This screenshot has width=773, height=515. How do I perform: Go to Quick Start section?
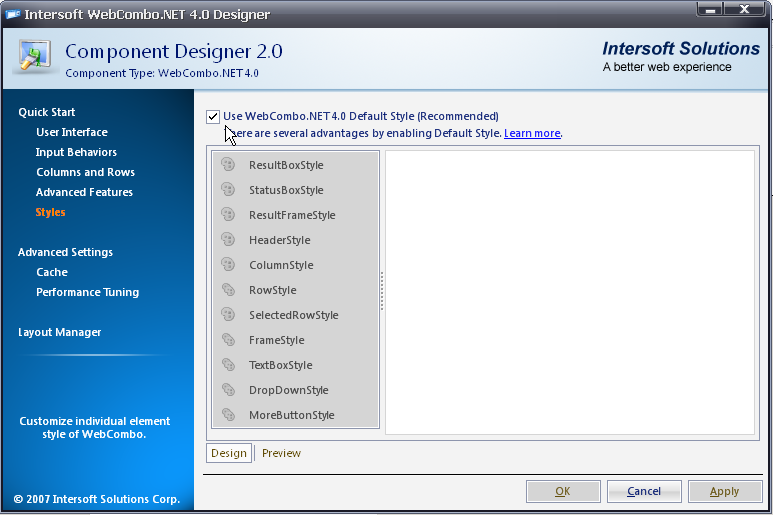(47, 112)
